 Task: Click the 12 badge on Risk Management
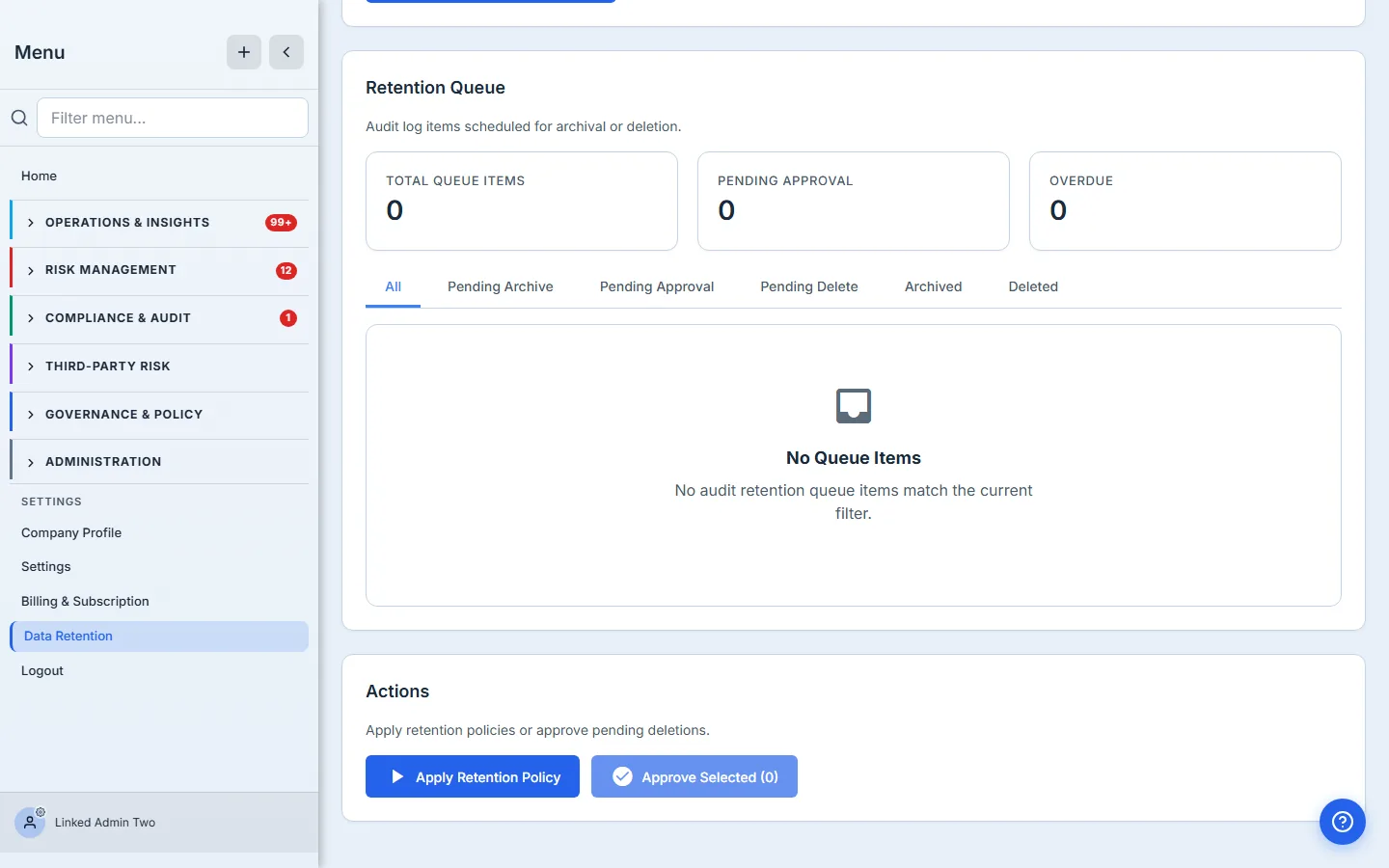click(x=286, y=271)
